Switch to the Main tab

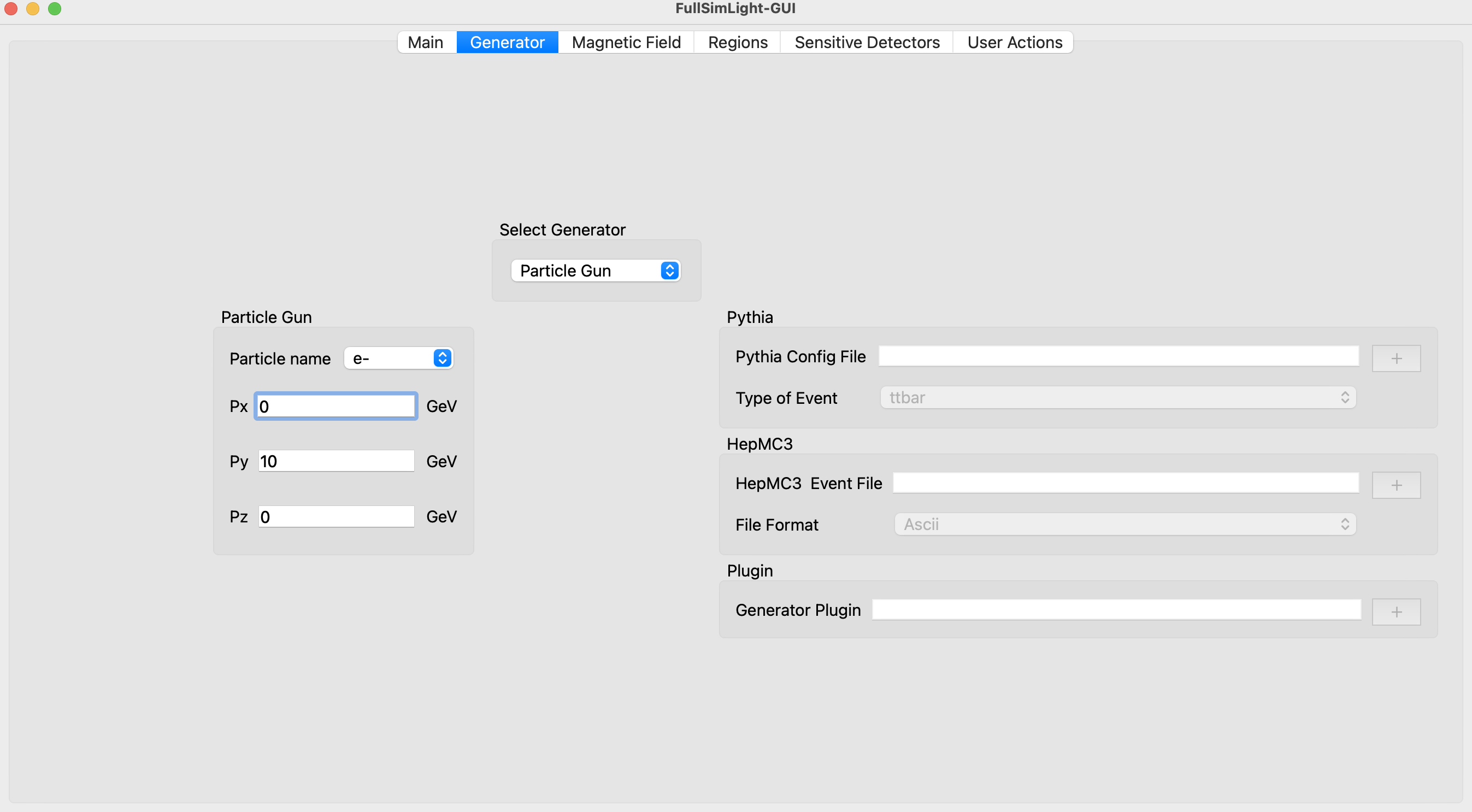tap(426, 42)
